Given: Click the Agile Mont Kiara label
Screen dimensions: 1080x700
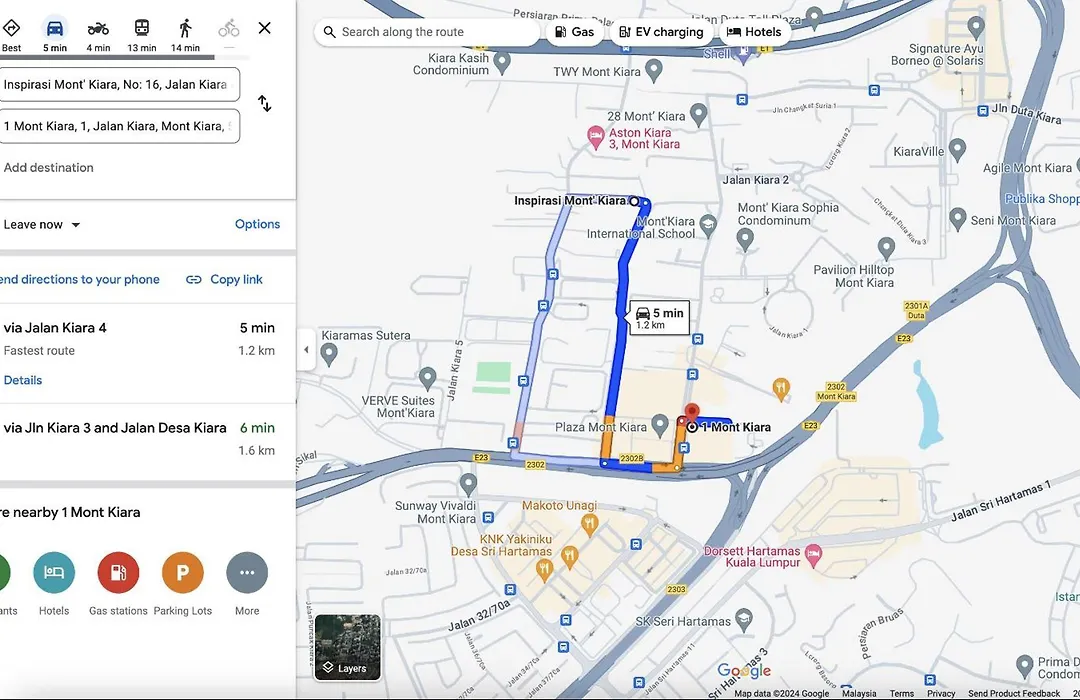Looking at the screenshot, I should (1027, 167).
